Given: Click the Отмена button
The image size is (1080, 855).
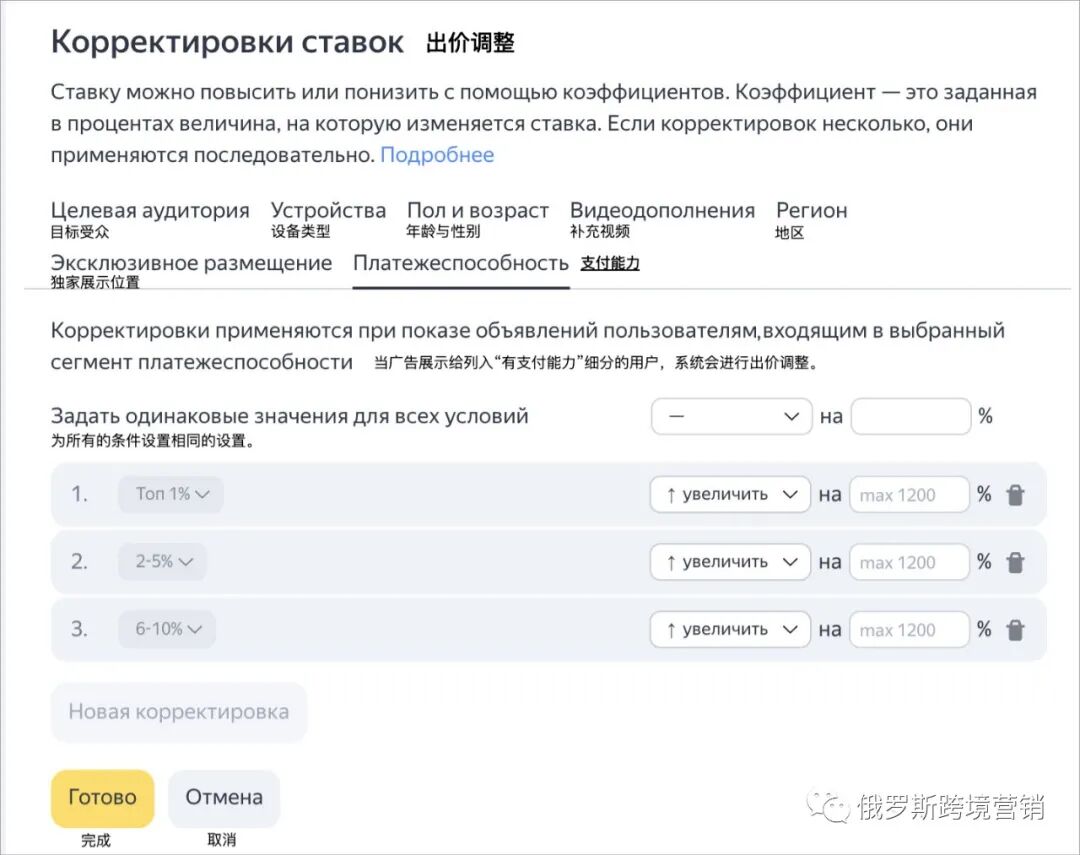Looking at the screenshot, I should tap(223, 797).
